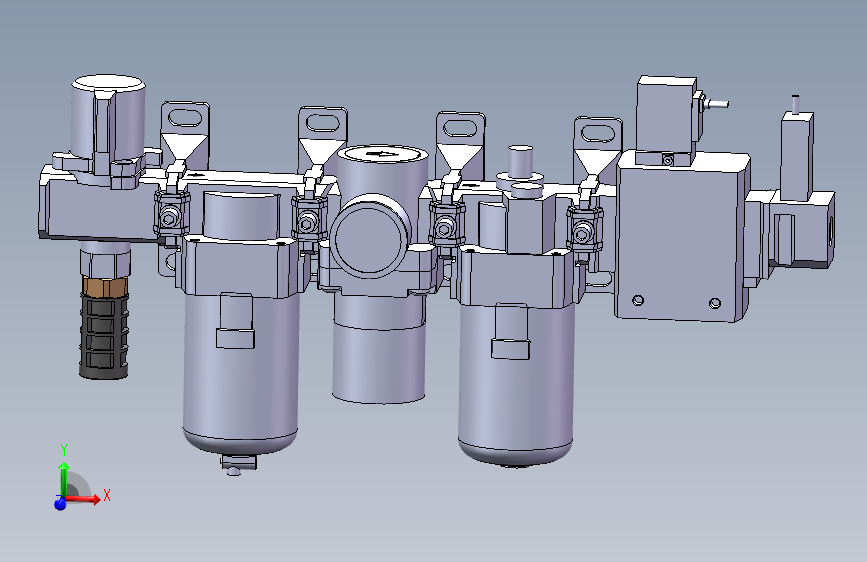Select the rightmost slotted mounting bracket

tap(598, 149)
